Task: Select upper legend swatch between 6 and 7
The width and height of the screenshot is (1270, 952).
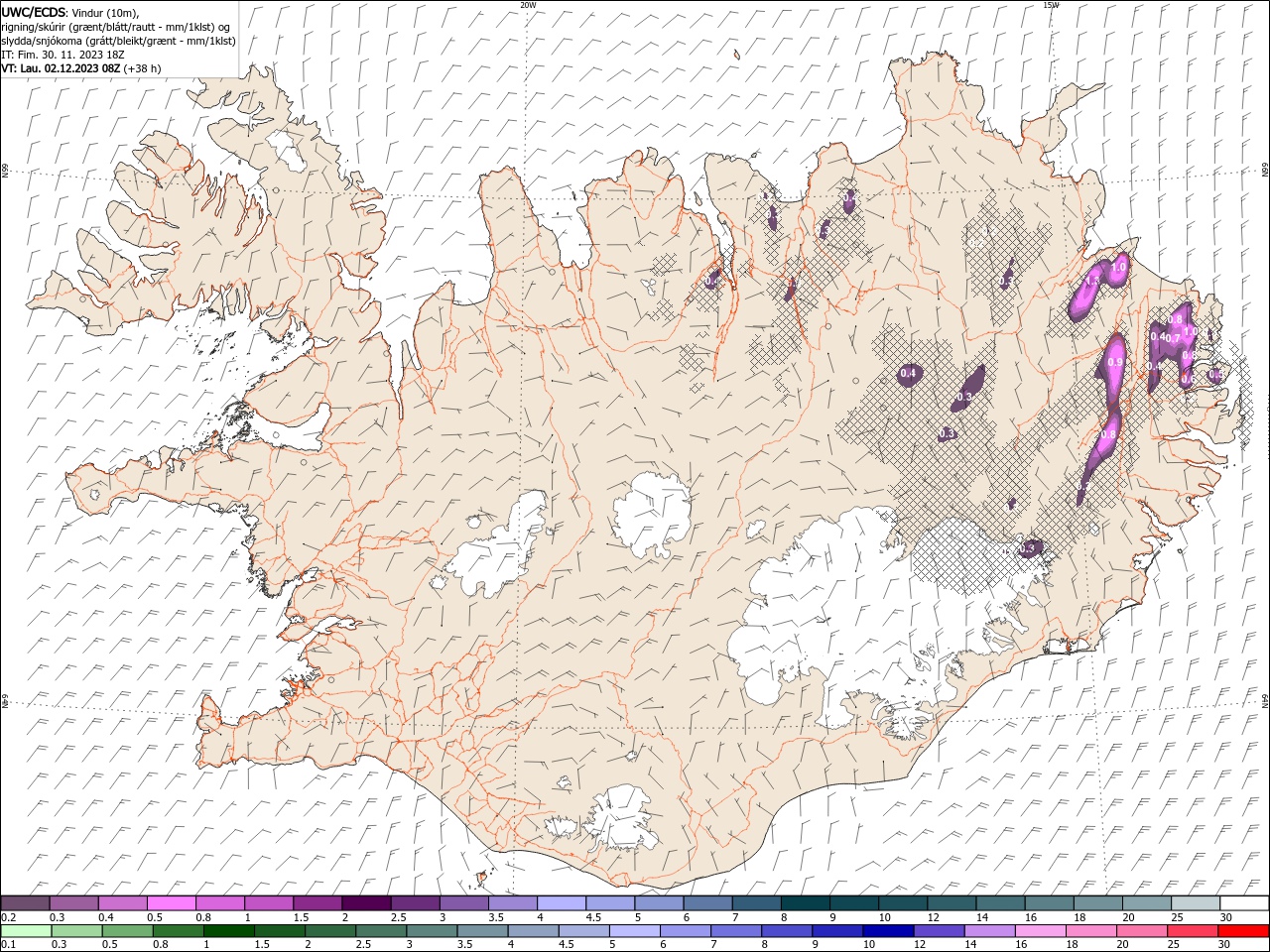Action: (x=707, y=903)
